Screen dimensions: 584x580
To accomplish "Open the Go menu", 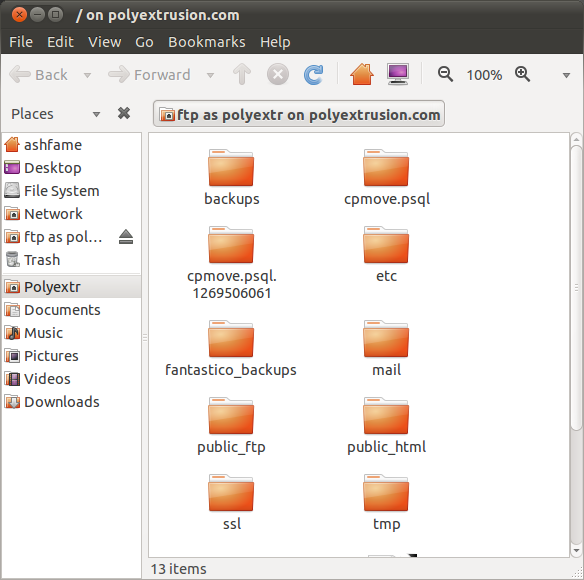I will coord(144,42).
